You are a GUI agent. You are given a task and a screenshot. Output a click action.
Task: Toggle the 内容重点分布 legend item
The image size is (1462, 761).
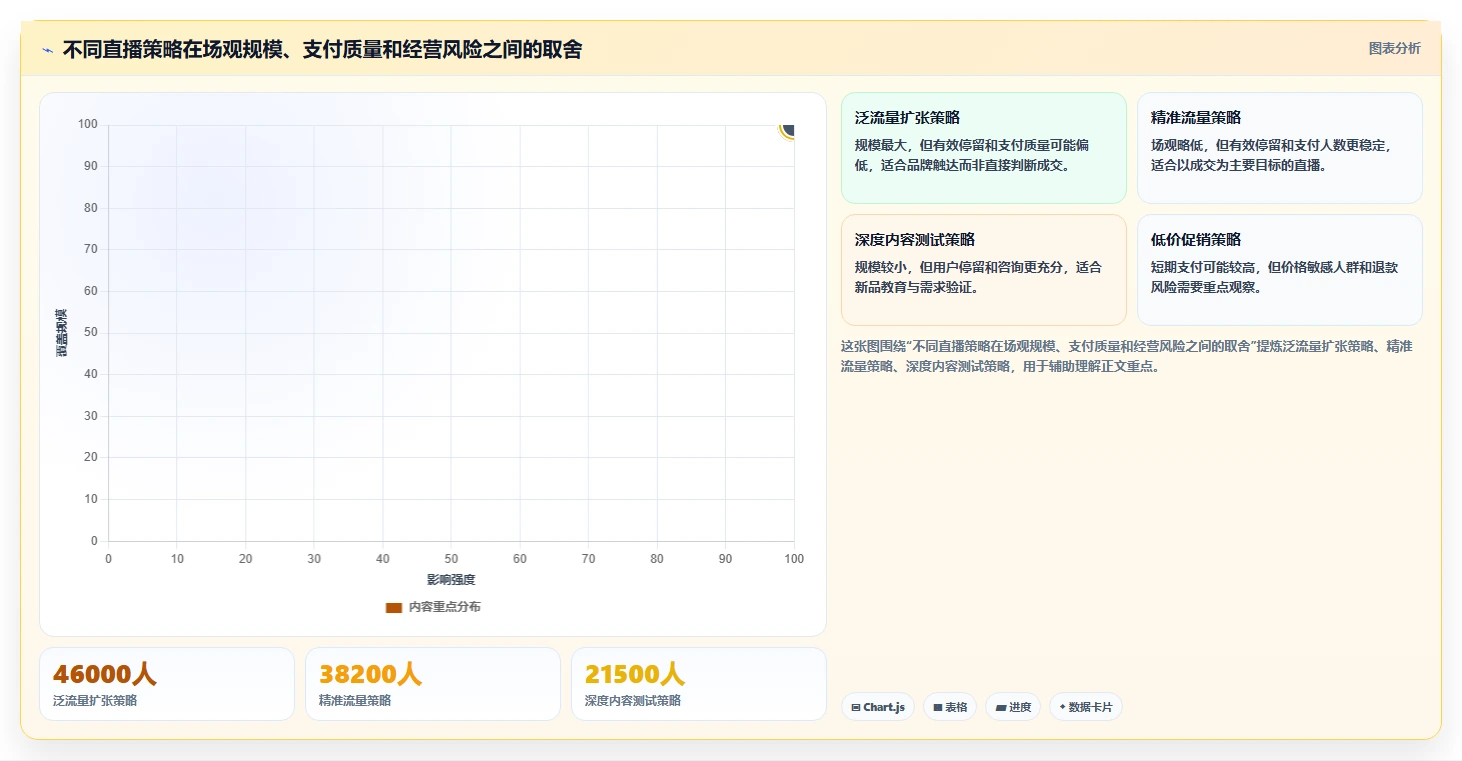[x=433, y=607]
